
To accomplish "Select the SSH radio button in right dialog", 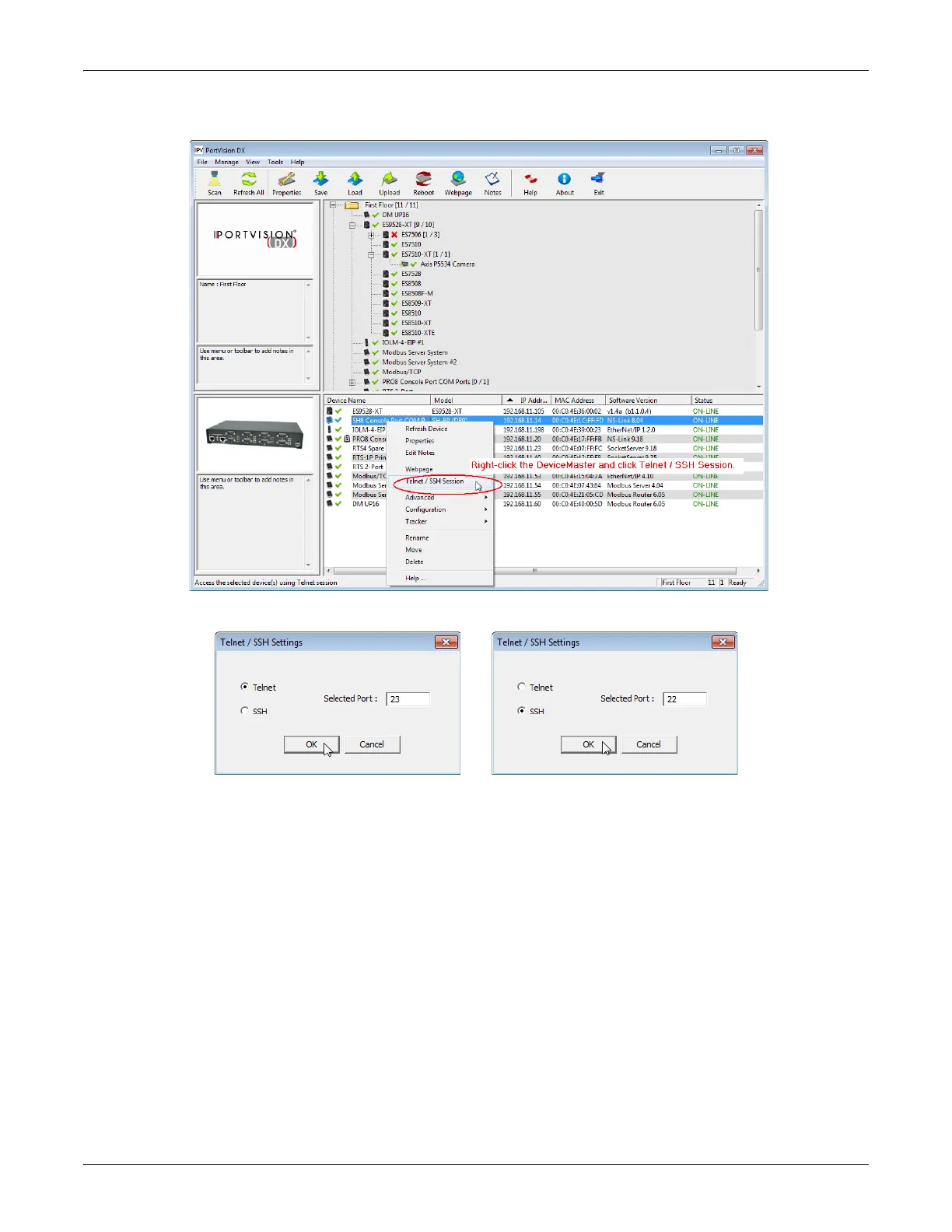I will click(x=522, y=711).
